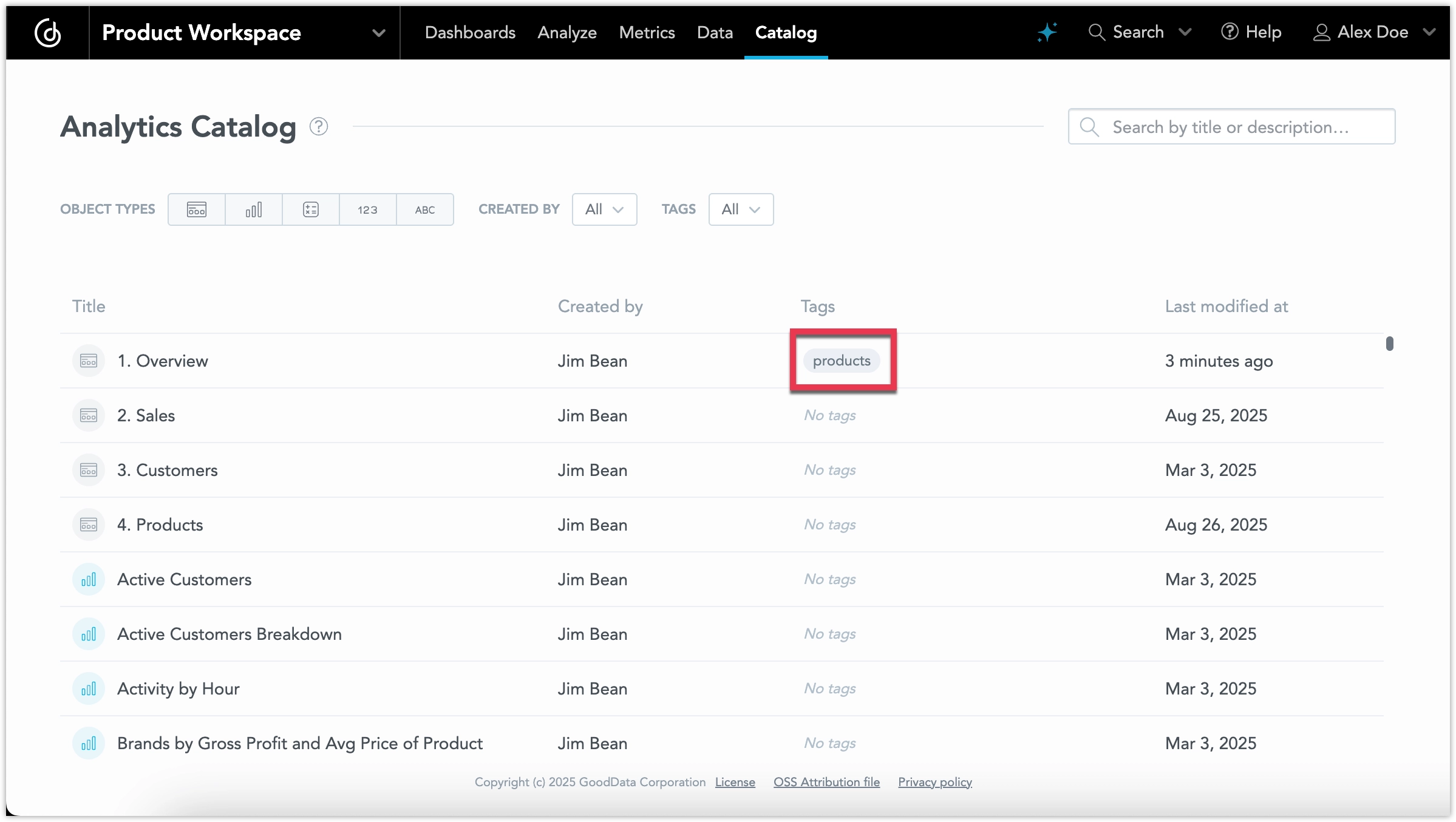Toggle the ABC attributes filter
This screenshot has width=1456, height=822.
[x=424, y=209]
